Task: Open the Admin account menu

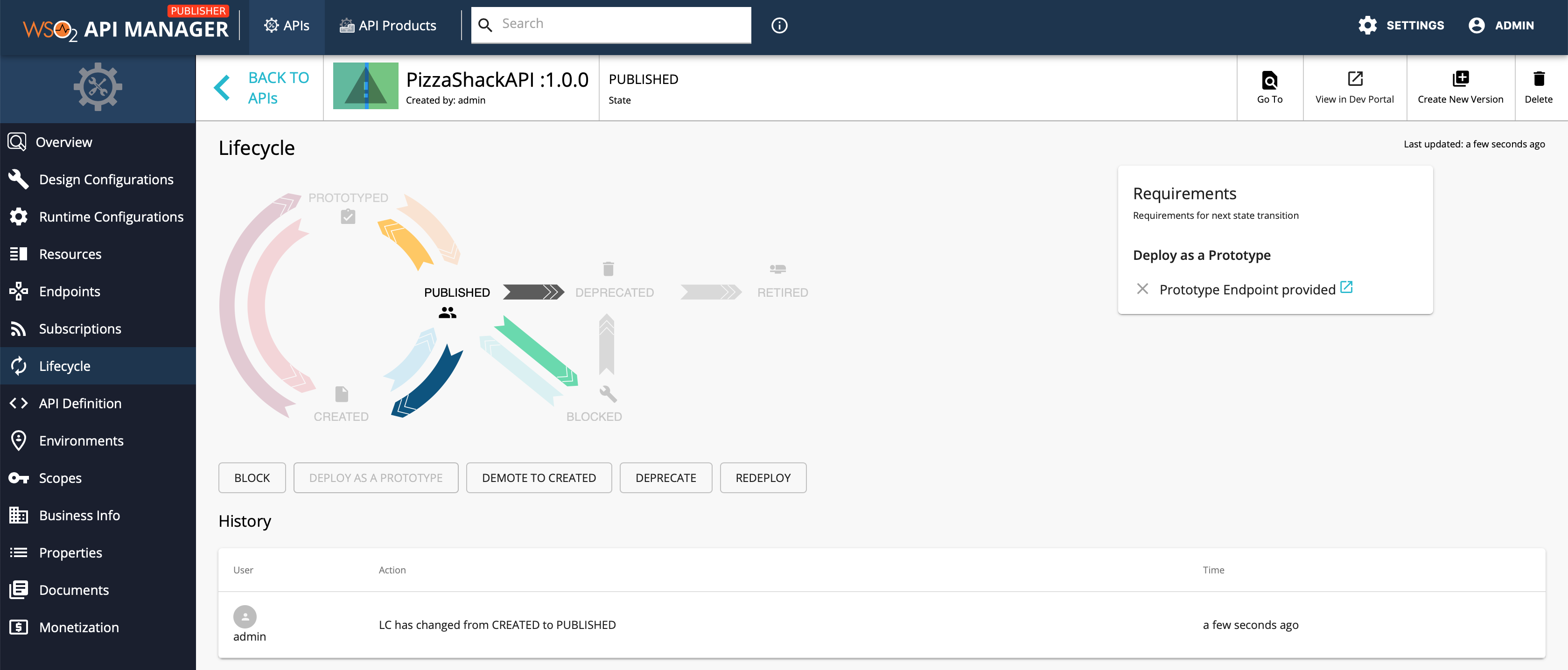Action: tap(1501, 25)
